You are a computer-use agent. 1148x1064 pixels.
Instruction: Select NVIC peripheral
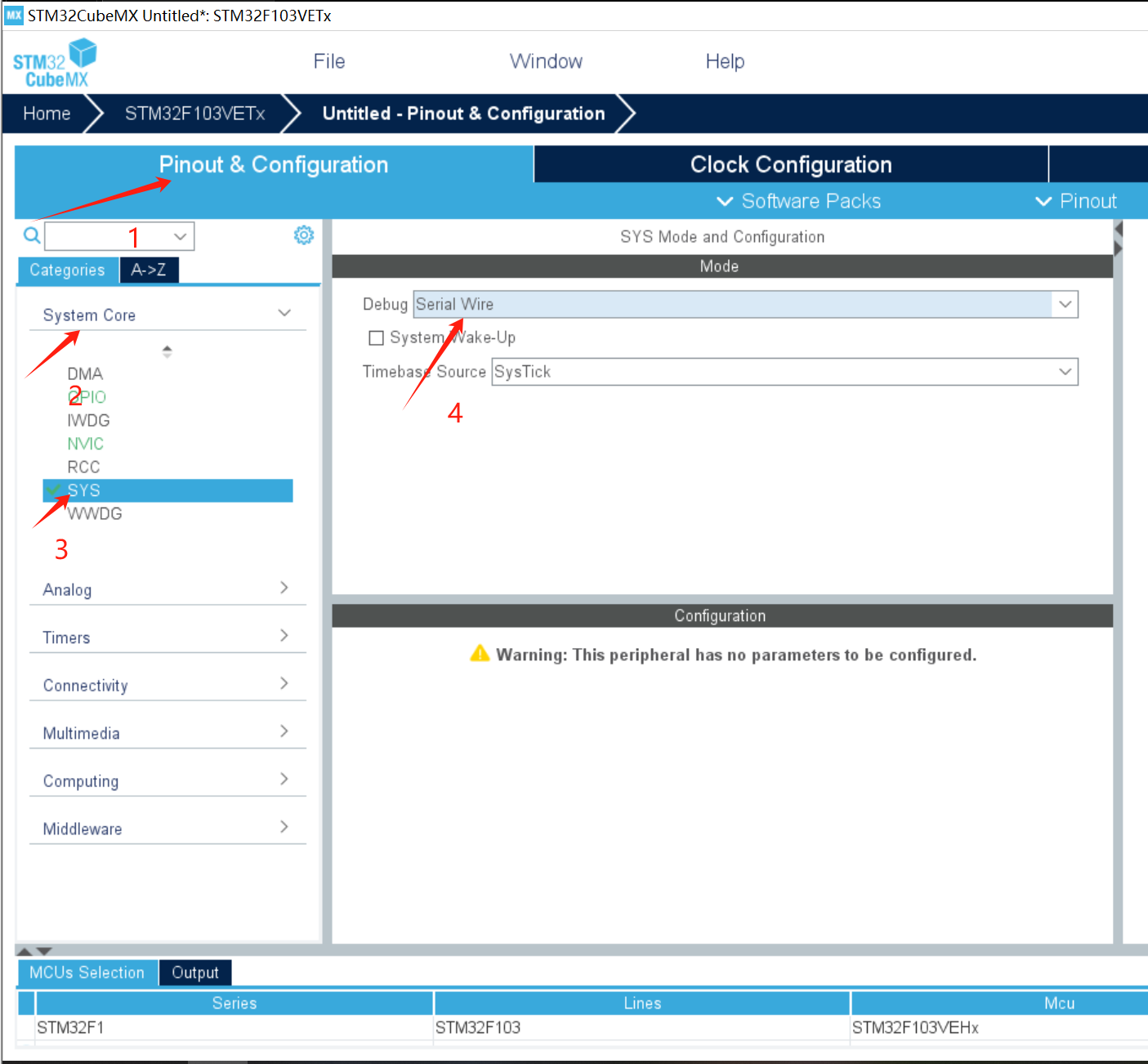[x=85, y=444]
